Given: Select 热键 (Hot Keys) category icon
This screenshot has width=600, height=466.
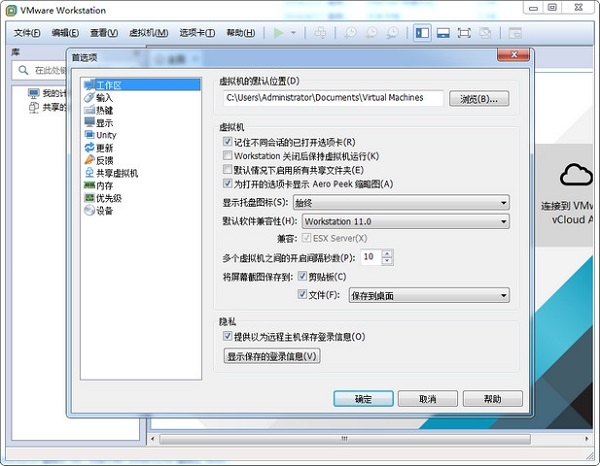Looking at the screenshot, I should click(89, 110).
